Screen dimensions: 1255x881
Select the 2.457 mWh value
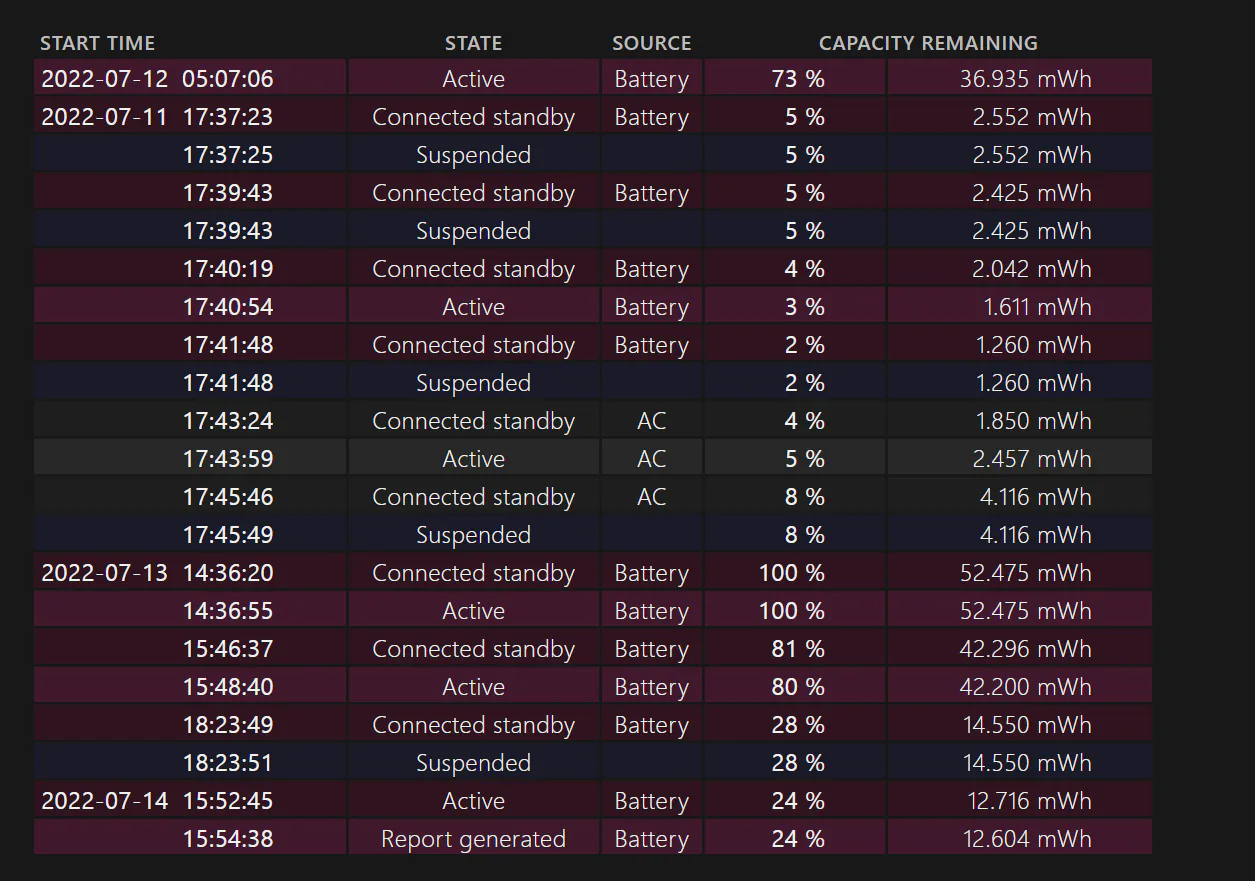(x=1032, y=459)
